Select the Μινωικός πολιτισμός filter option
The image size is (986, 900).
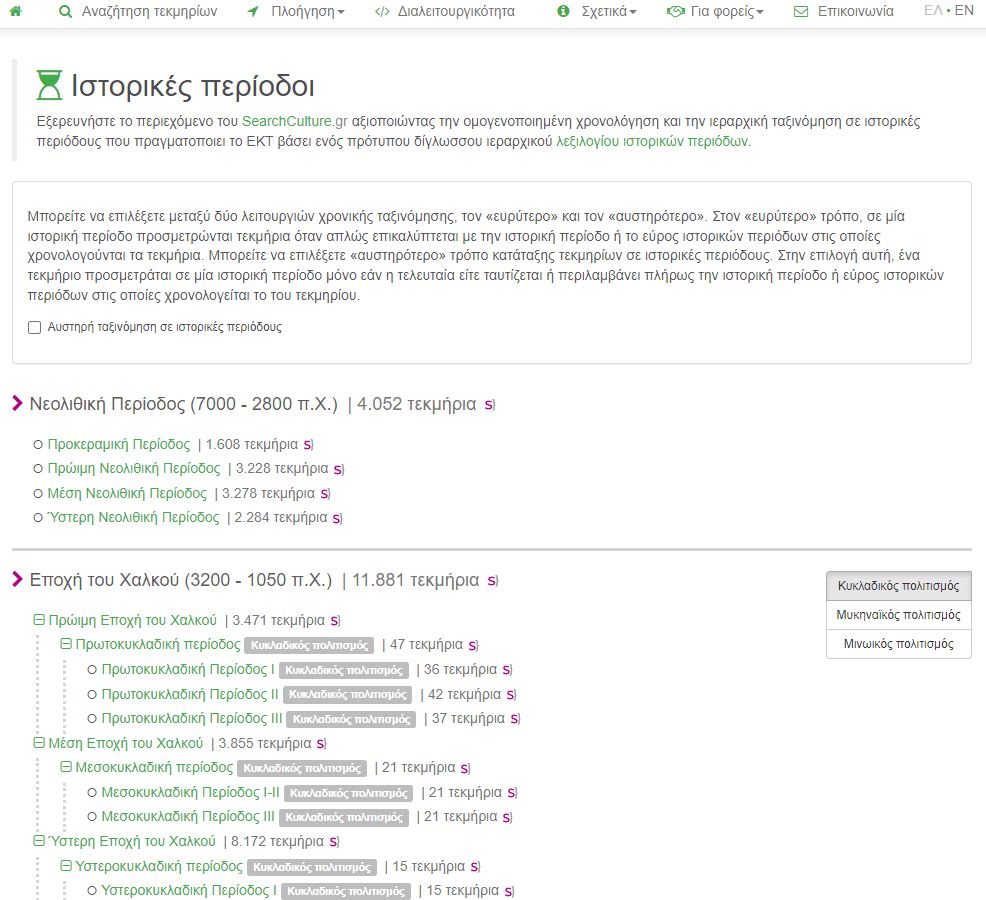[x=898, y=644]
